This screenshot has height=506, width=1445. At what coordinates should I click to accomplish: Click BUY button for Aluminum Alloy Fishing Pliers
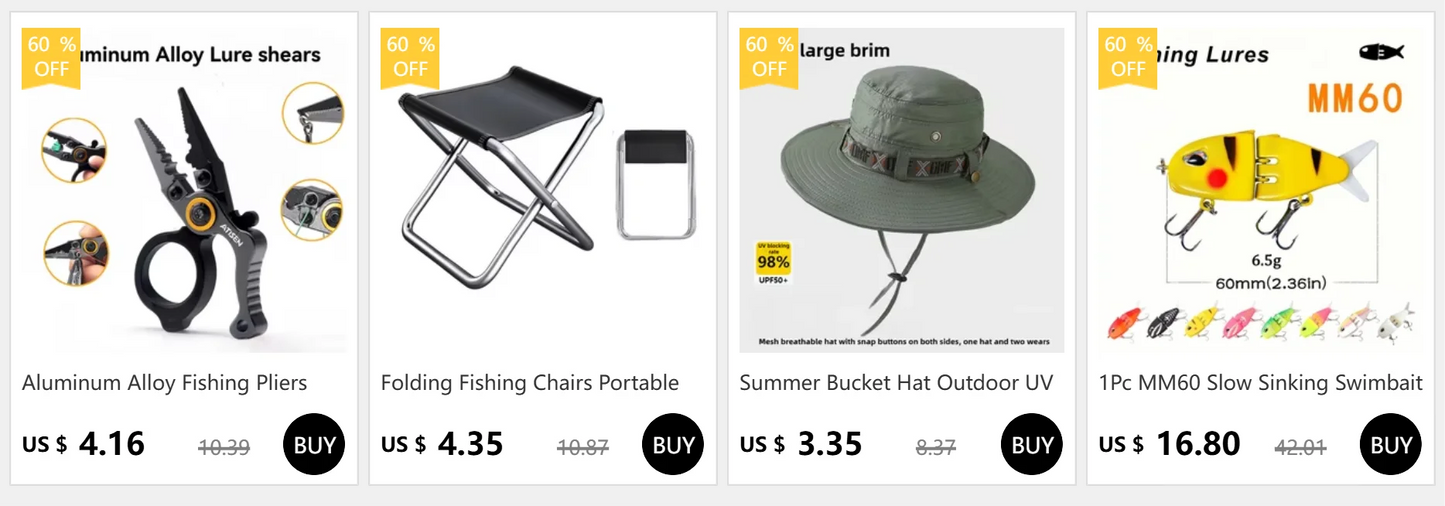(x=314, y=444)
